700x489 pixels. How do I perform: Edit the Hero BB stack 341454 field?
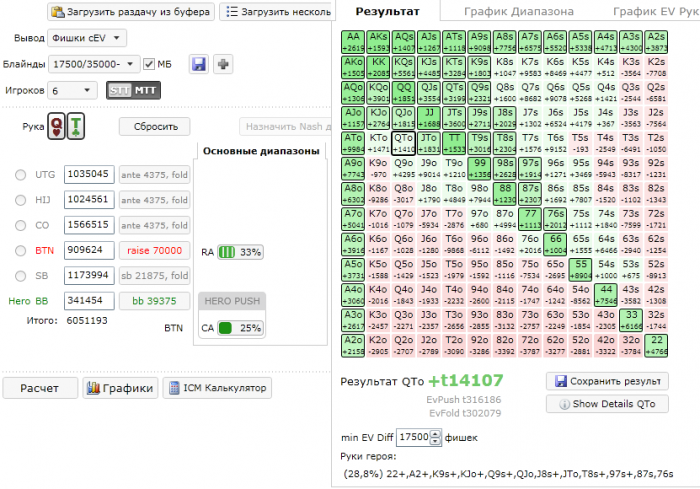[89, 301]
